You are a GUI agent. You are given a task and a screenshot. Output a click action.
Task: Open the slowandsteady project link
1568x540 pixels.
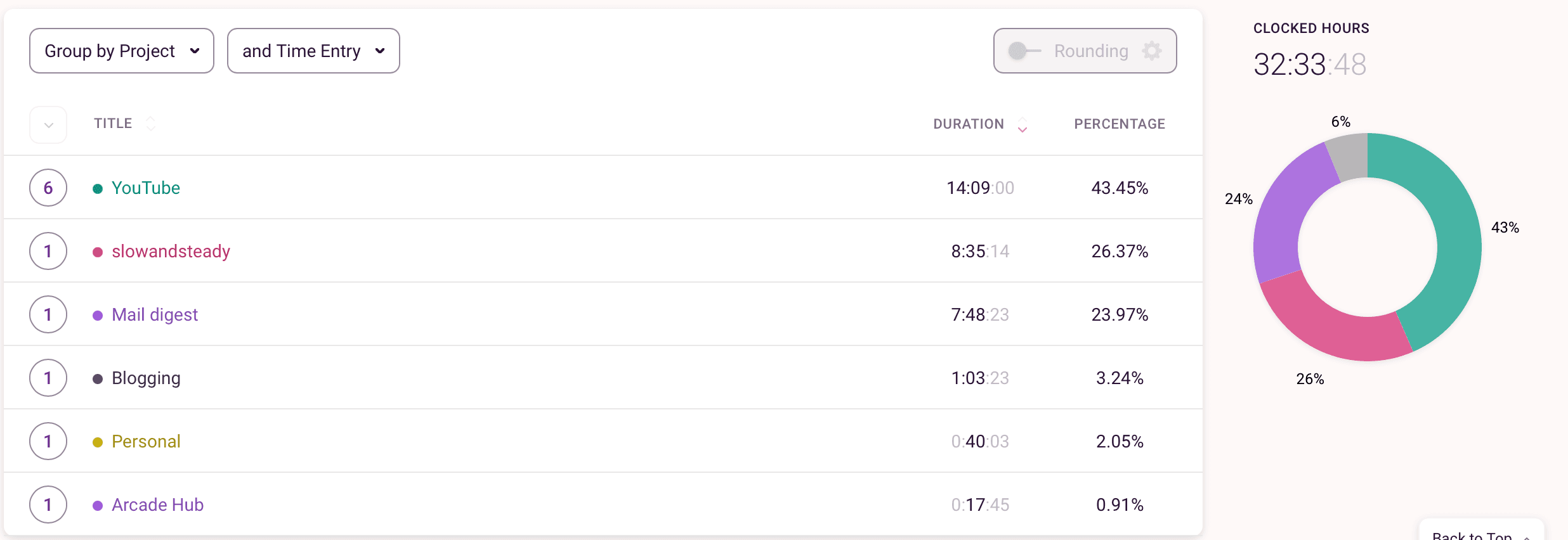click(171, 252)
